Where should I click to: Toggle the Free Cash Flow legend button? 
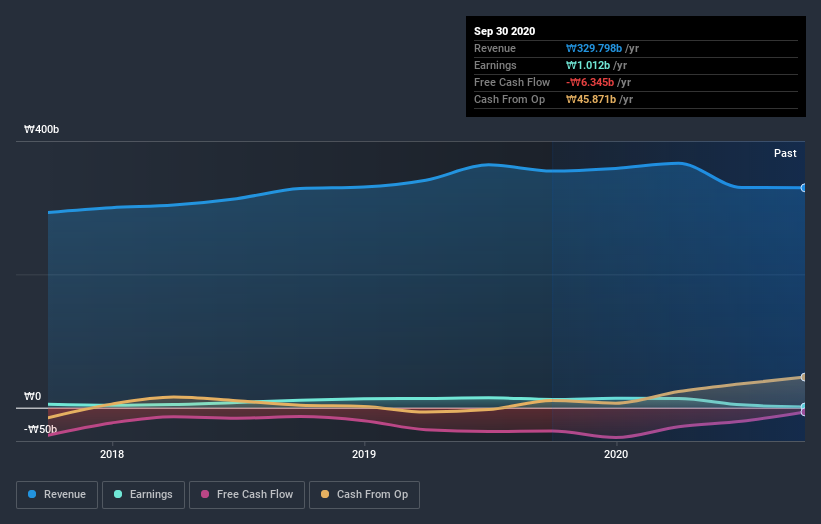(x=247, y=495)
